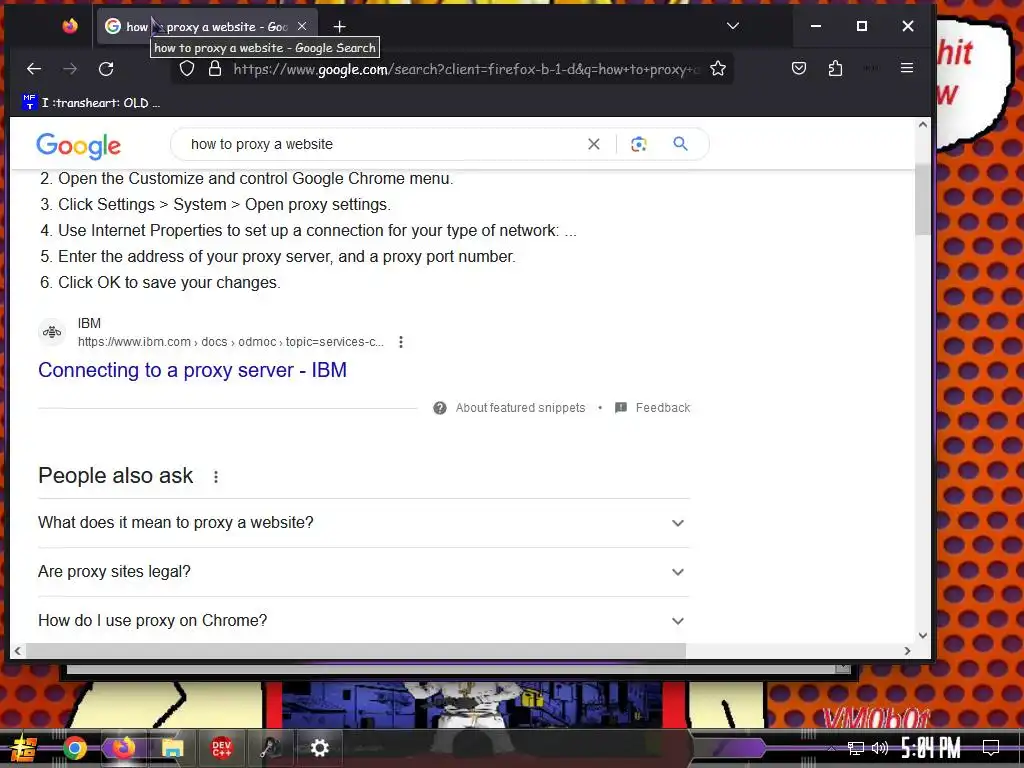
Task: Submit search with the magnifying glass icon
Action: (680, 144)
